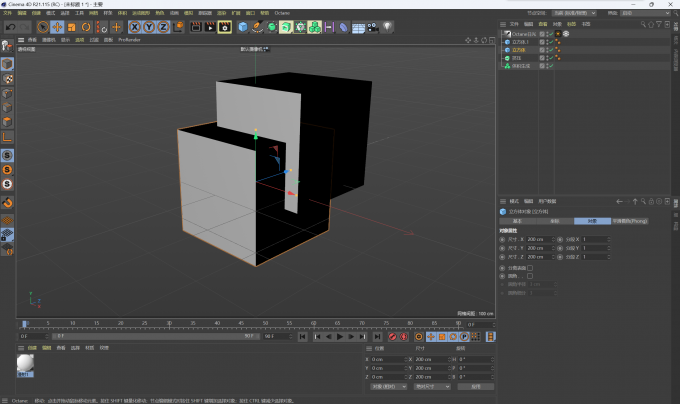Add a Floor environment object icon
This screenshot has height=404, width=680.
pos(358,28)
